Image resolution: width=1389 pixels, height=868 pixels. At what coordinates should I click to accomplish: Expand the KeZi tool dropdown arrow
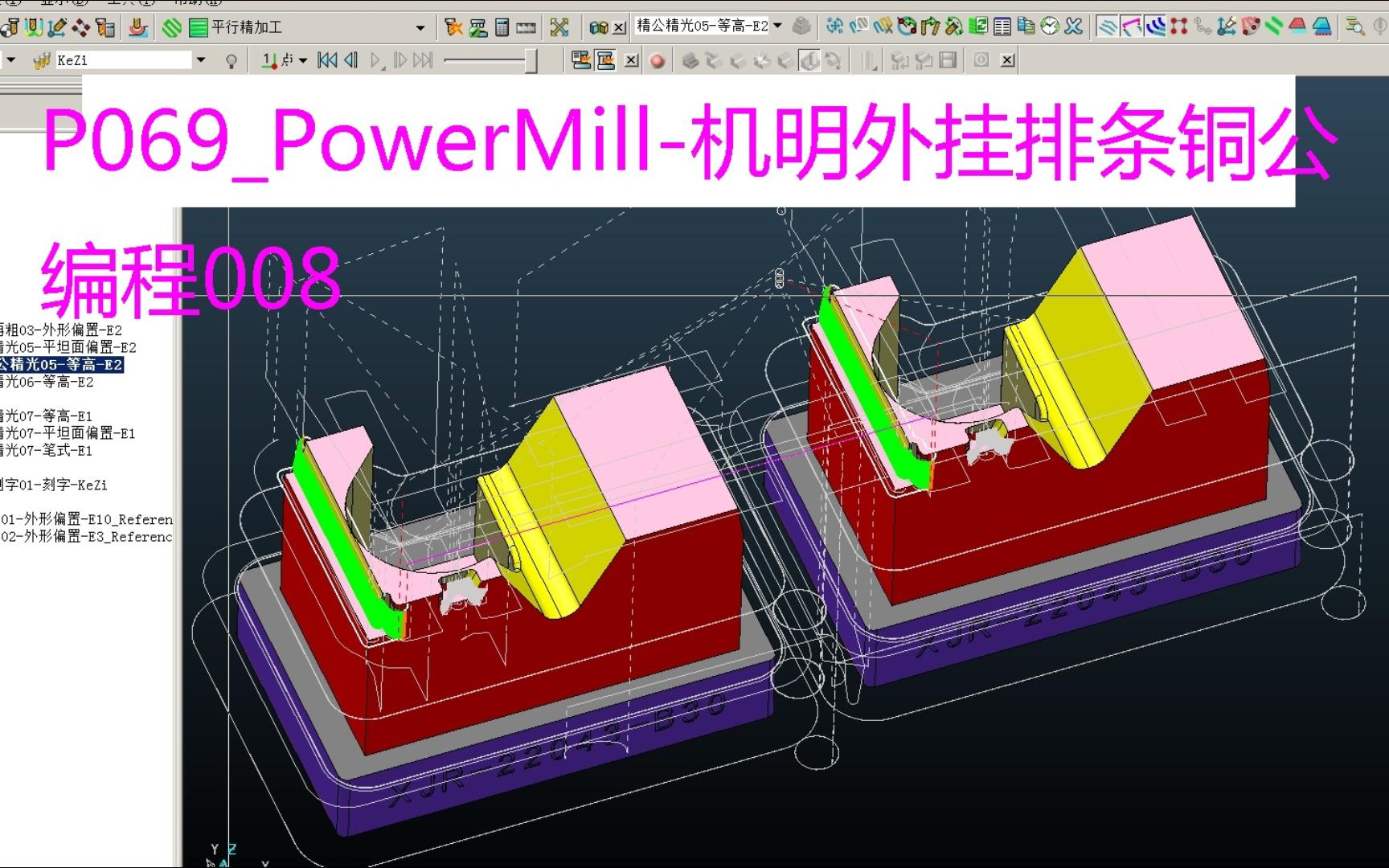[x=201, y=59]
